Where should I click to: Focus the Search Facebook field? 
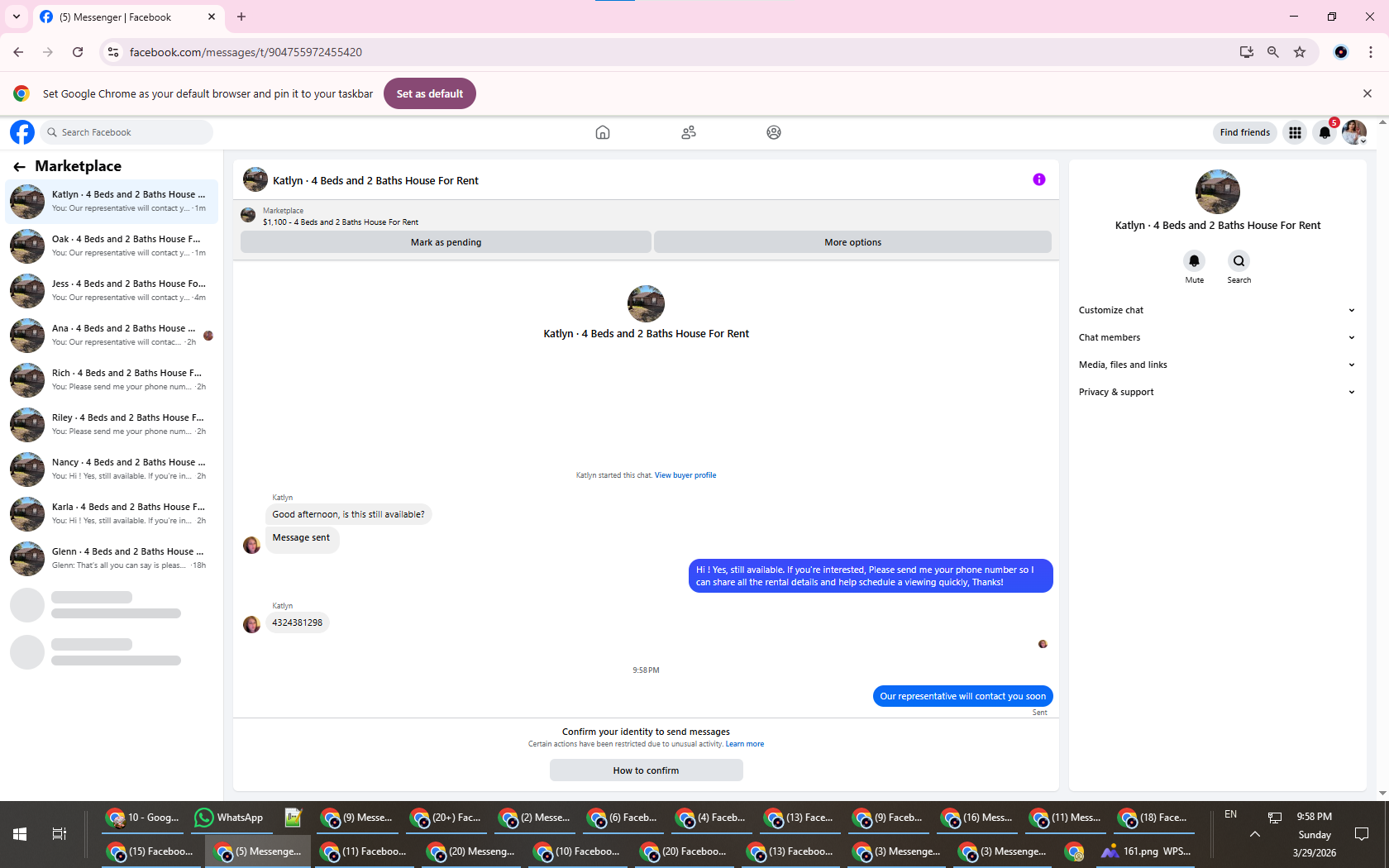point(126,132)
